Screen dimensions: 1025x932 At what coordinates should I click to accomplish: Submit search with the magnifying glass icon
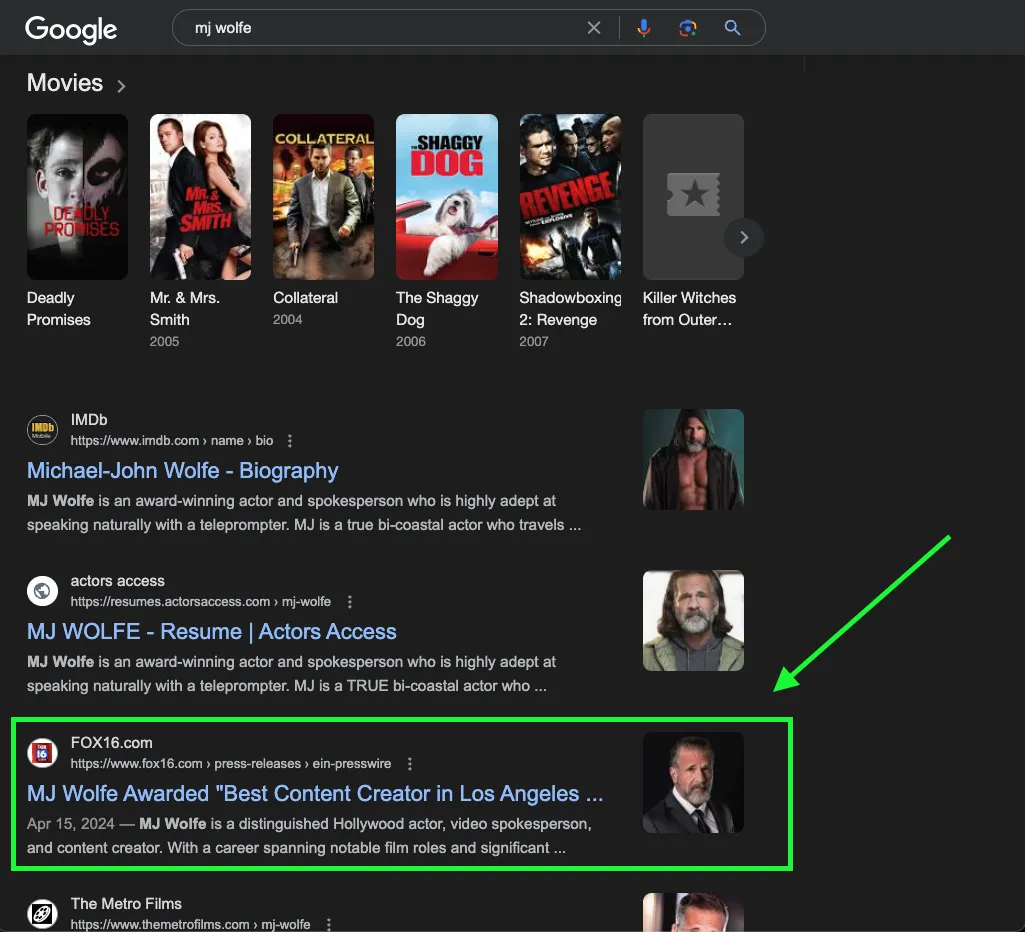point(732,27)
